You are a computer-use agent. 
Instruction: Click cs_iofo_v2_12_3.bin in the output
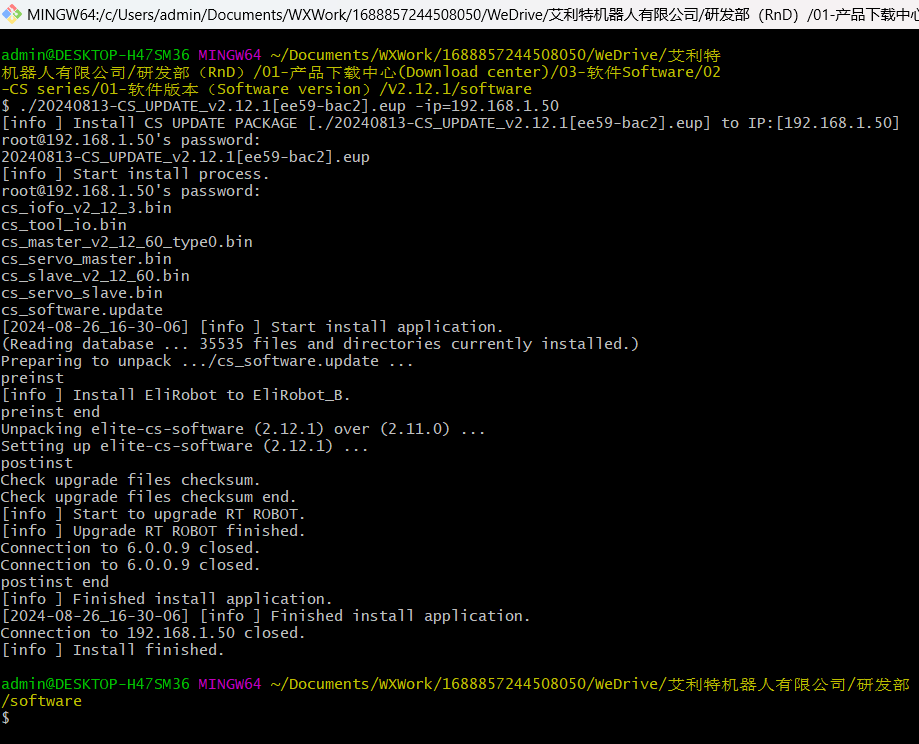(86, 208)
